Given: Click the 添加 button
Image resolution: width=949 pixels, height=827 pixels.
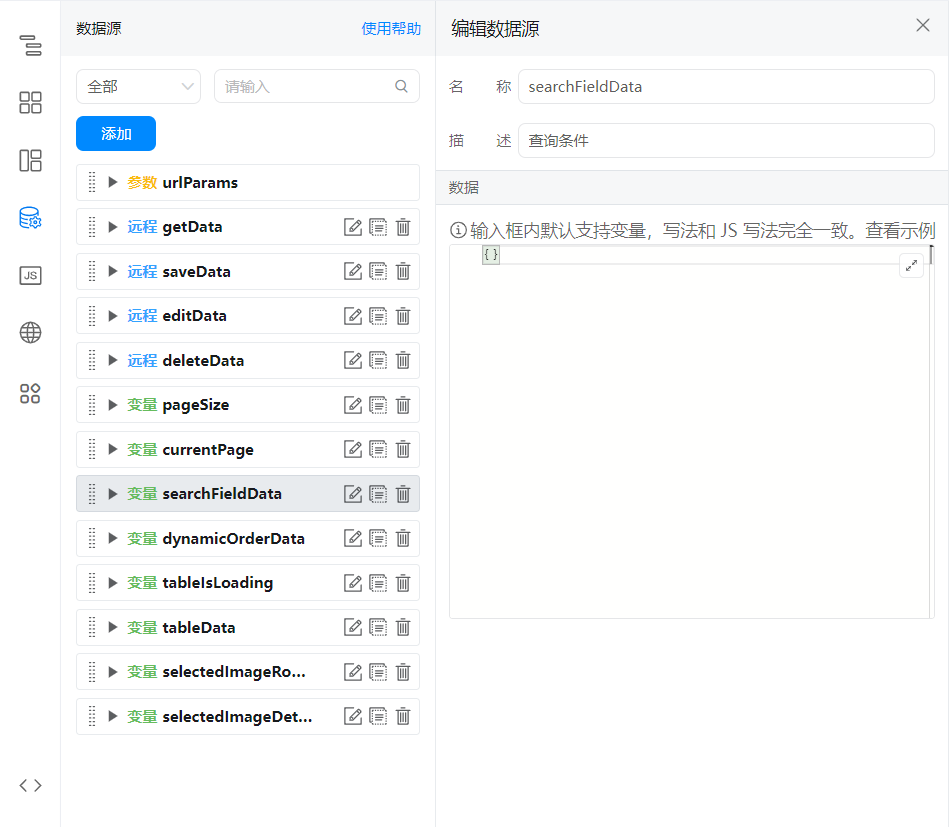Looking at the screenshot, I should 116,134.
